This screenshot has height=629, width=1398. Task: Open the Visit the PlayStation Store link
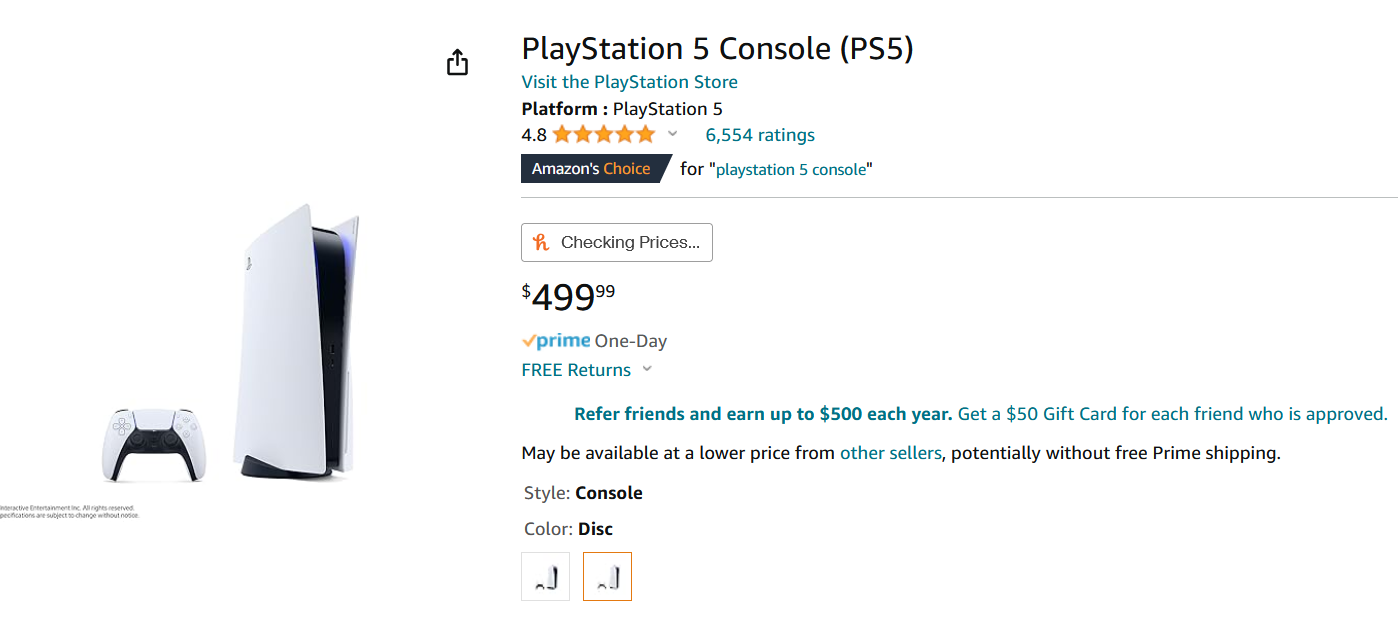click(629, 82)
